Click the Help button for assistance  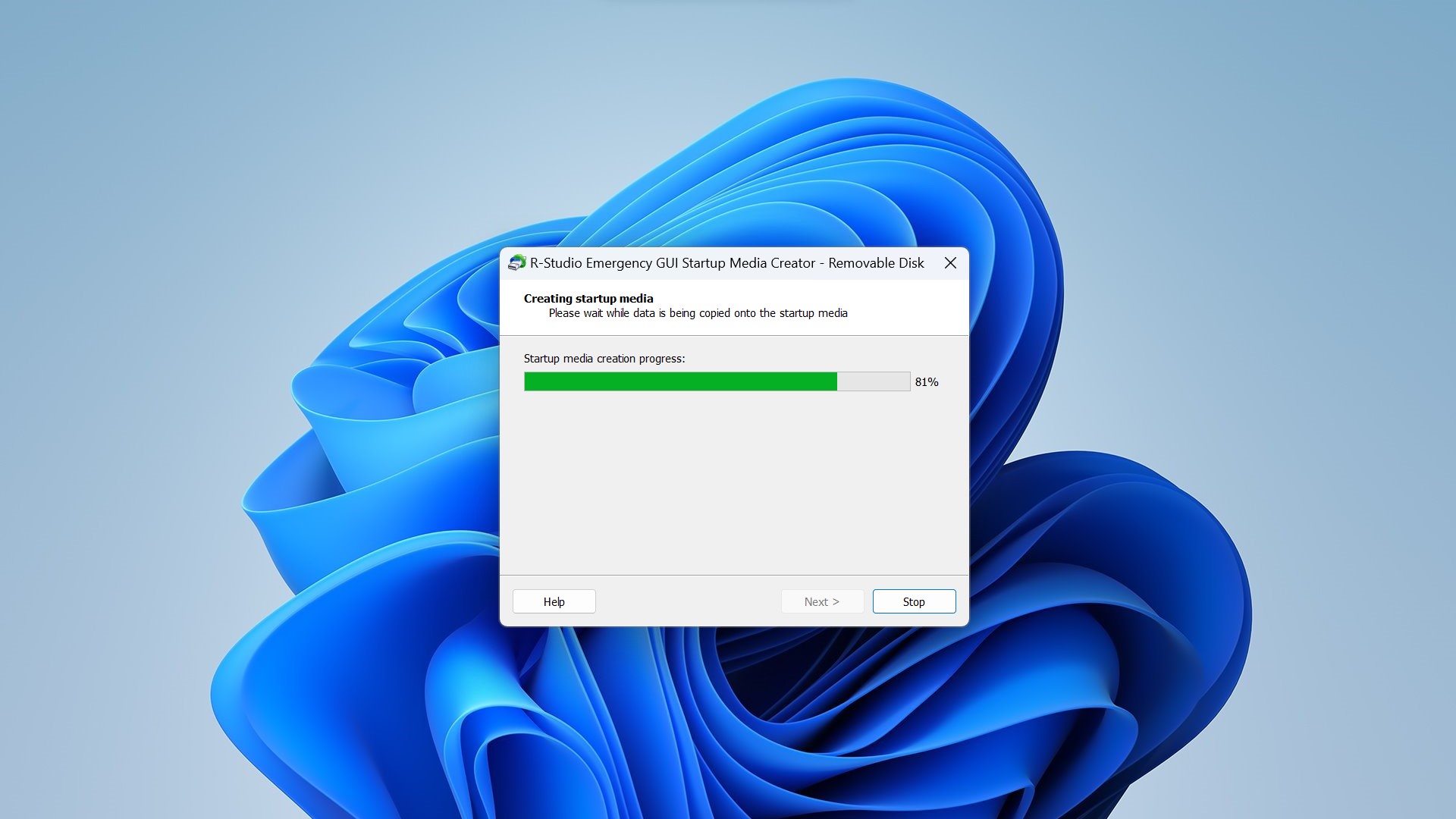tap(553, 601)
